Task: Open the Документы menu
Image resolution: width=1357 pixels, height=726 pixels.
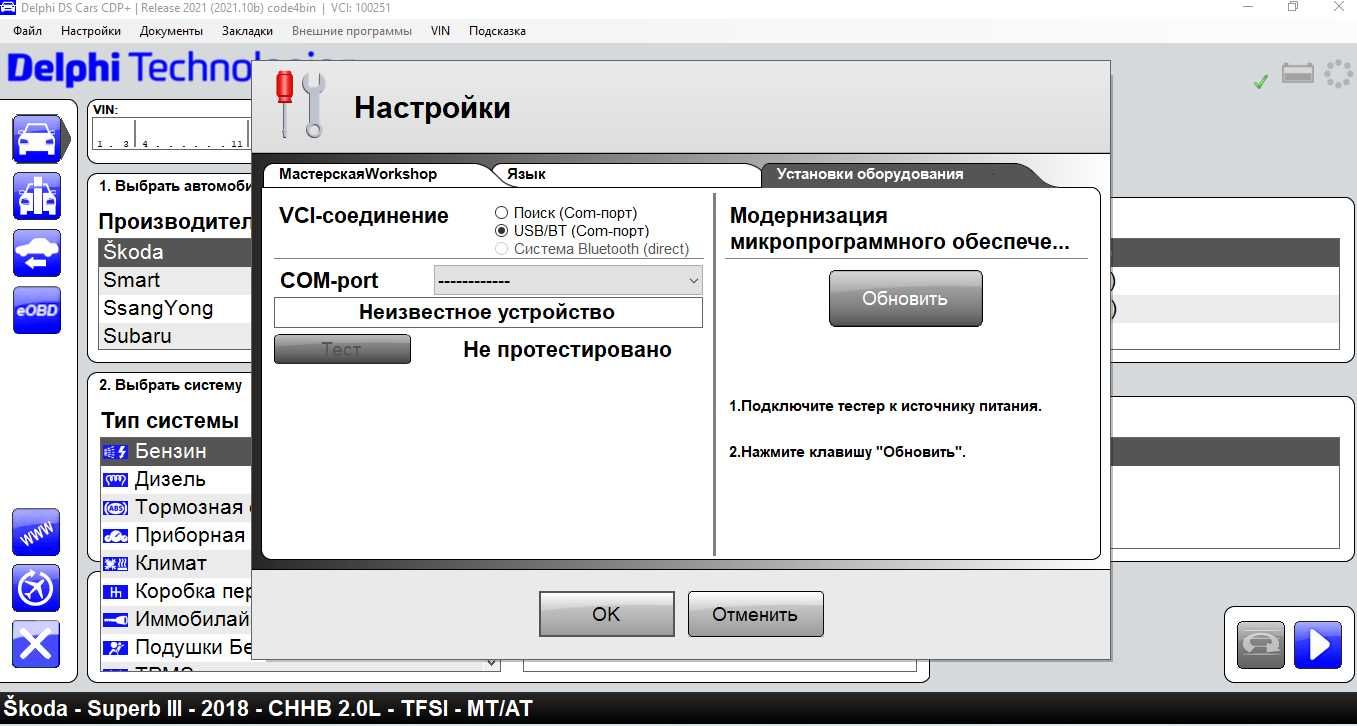Action: 171,31
